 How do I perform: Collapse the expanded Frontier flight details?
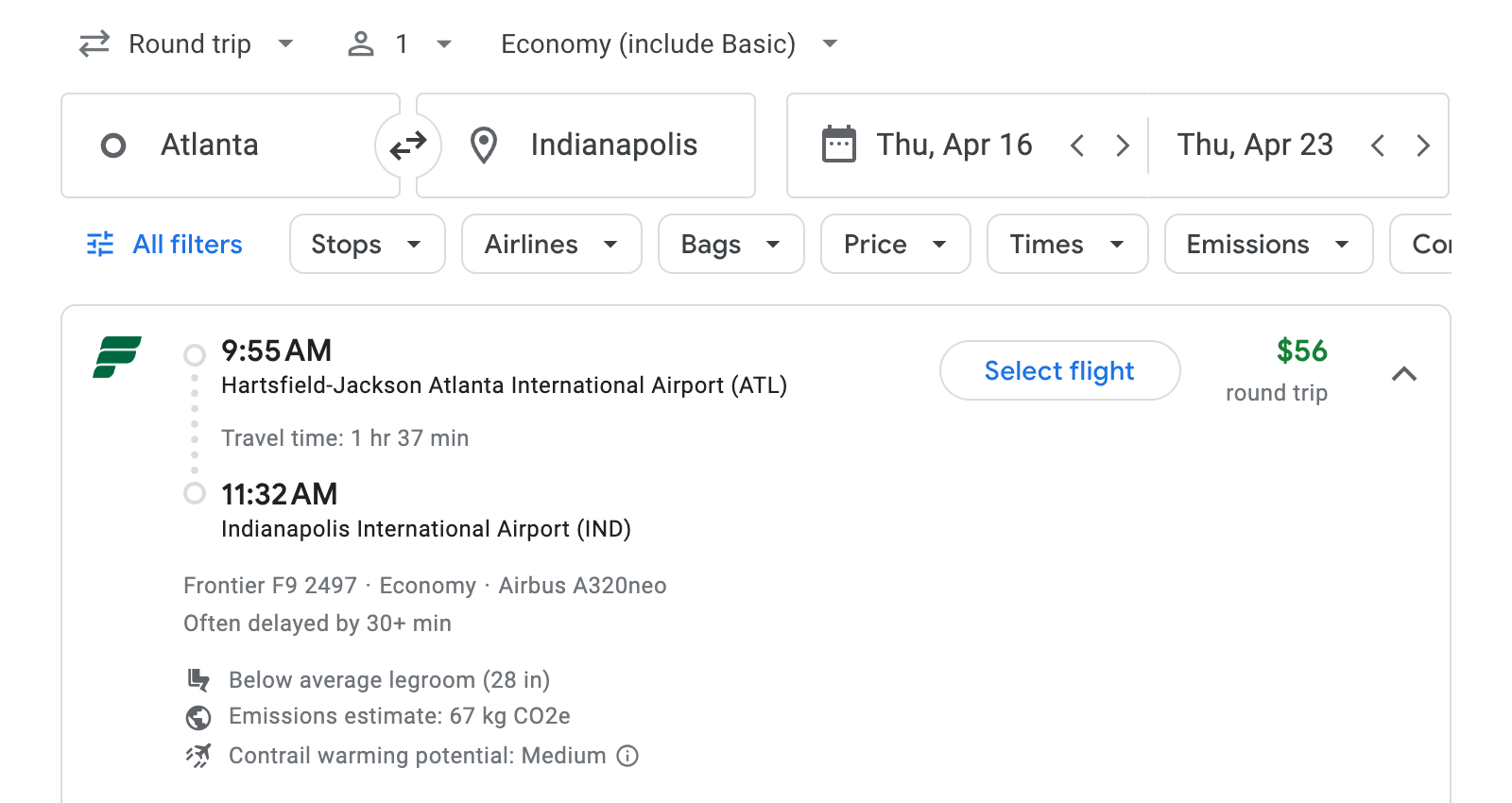(x=1405, y=373)
